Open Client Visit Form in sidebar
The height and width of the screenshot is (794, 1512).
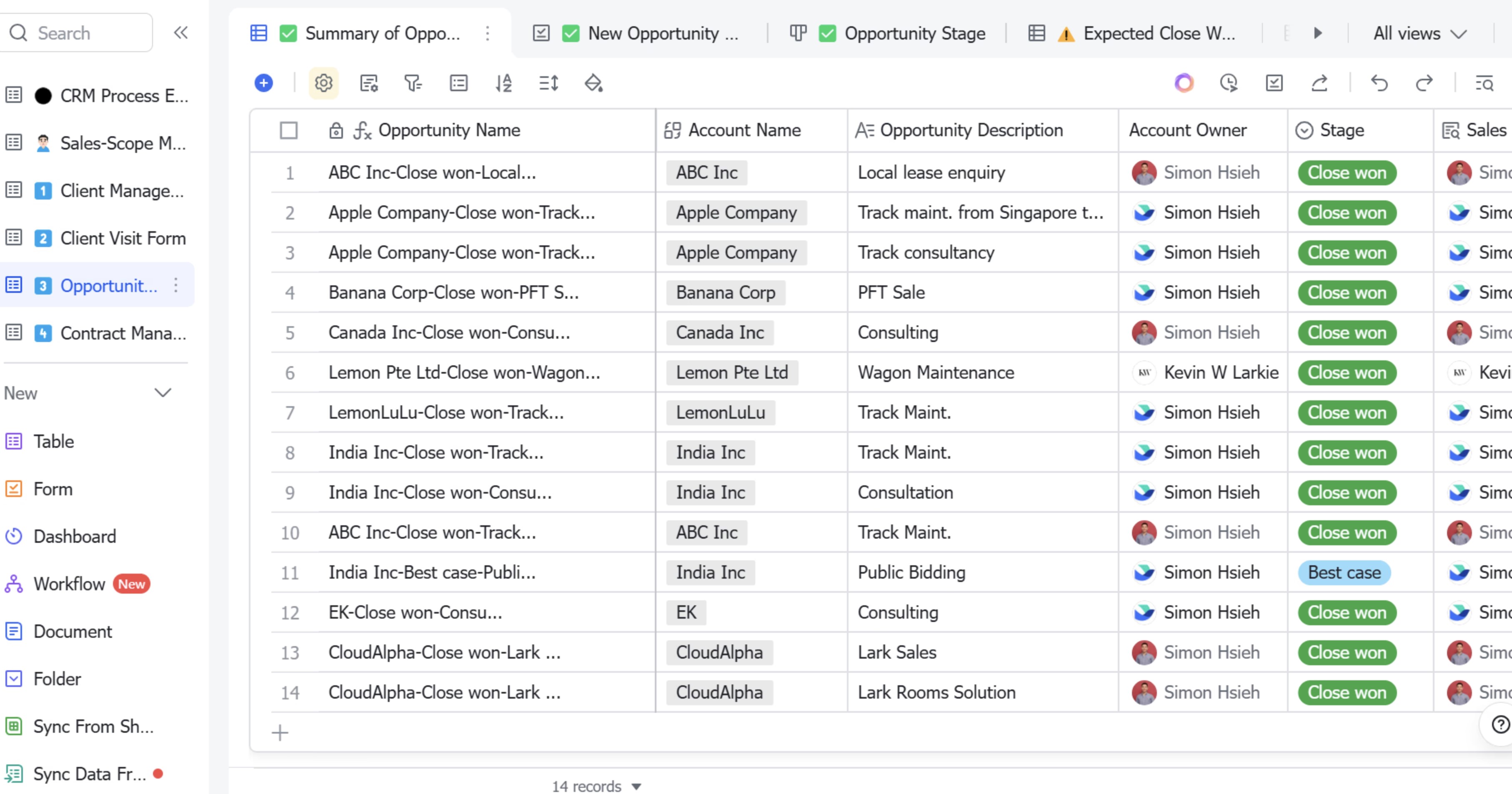[123, 238]
